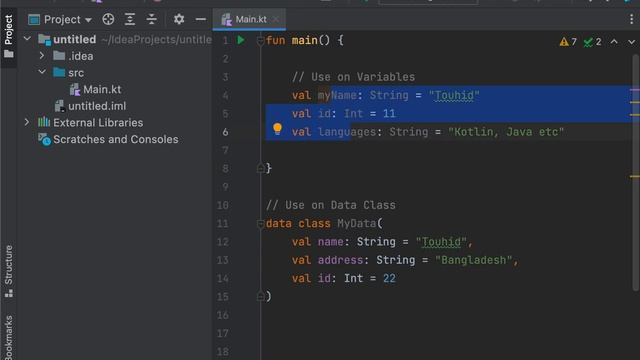Screen dimensions: 640x360
Task: Run main function via green gutter arrow
Action: click(x=241, y=40)
